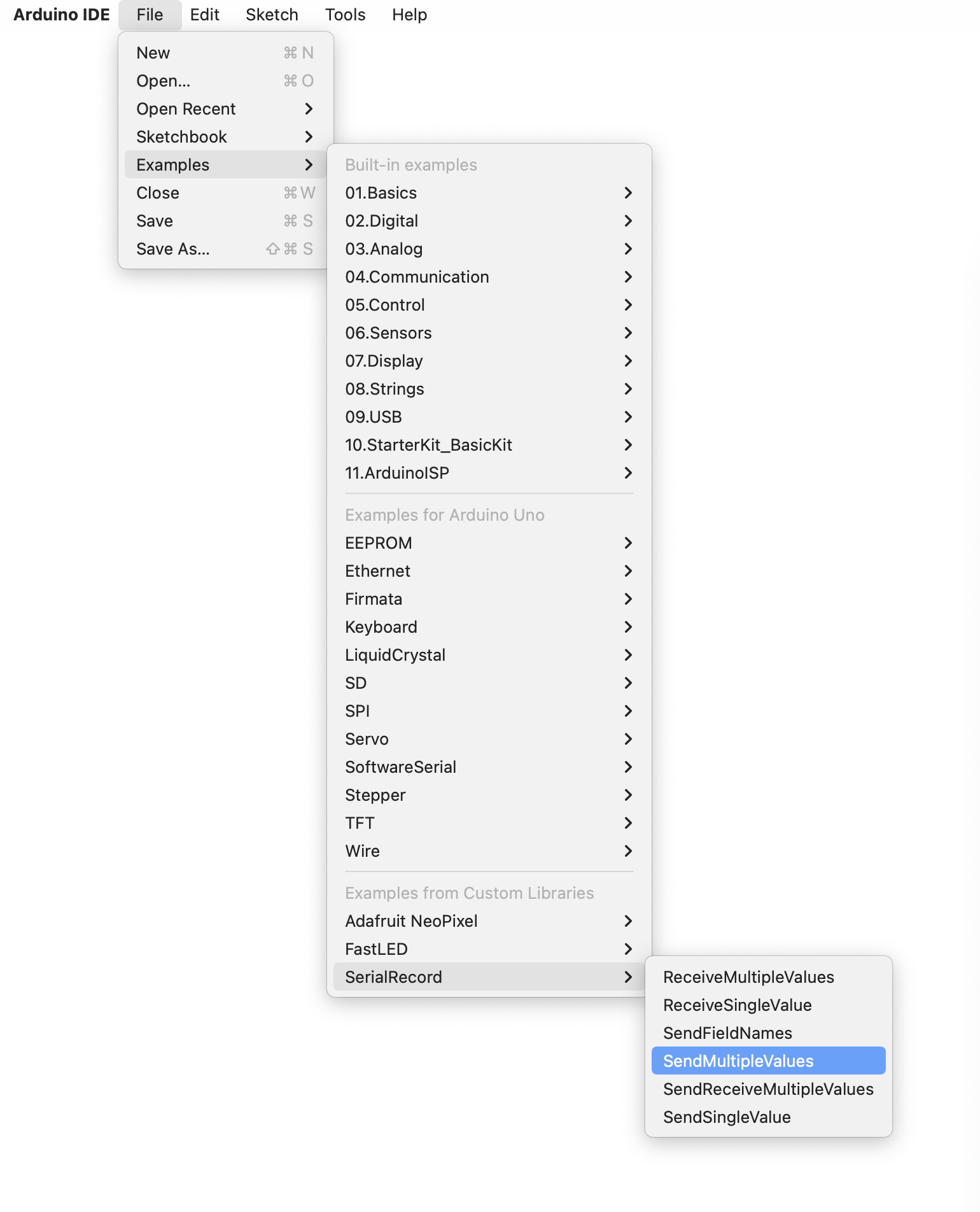This screenshot has height=1212, width=980.
Task: Open the 08.Strings submenu
Action: pyautogui.click(x=489, y=389)
